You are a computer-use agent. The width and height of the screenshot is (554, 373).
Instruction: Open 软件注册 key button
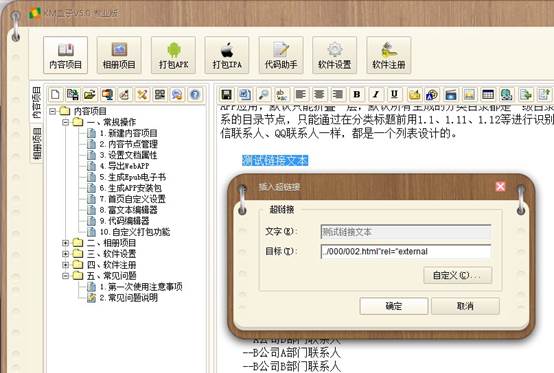(389, 55)
